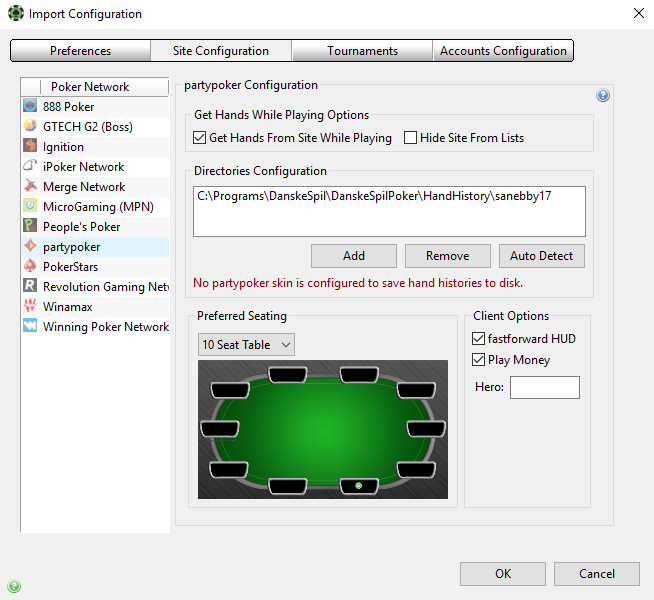Choose iPoker Network from the list

point(95,167)
